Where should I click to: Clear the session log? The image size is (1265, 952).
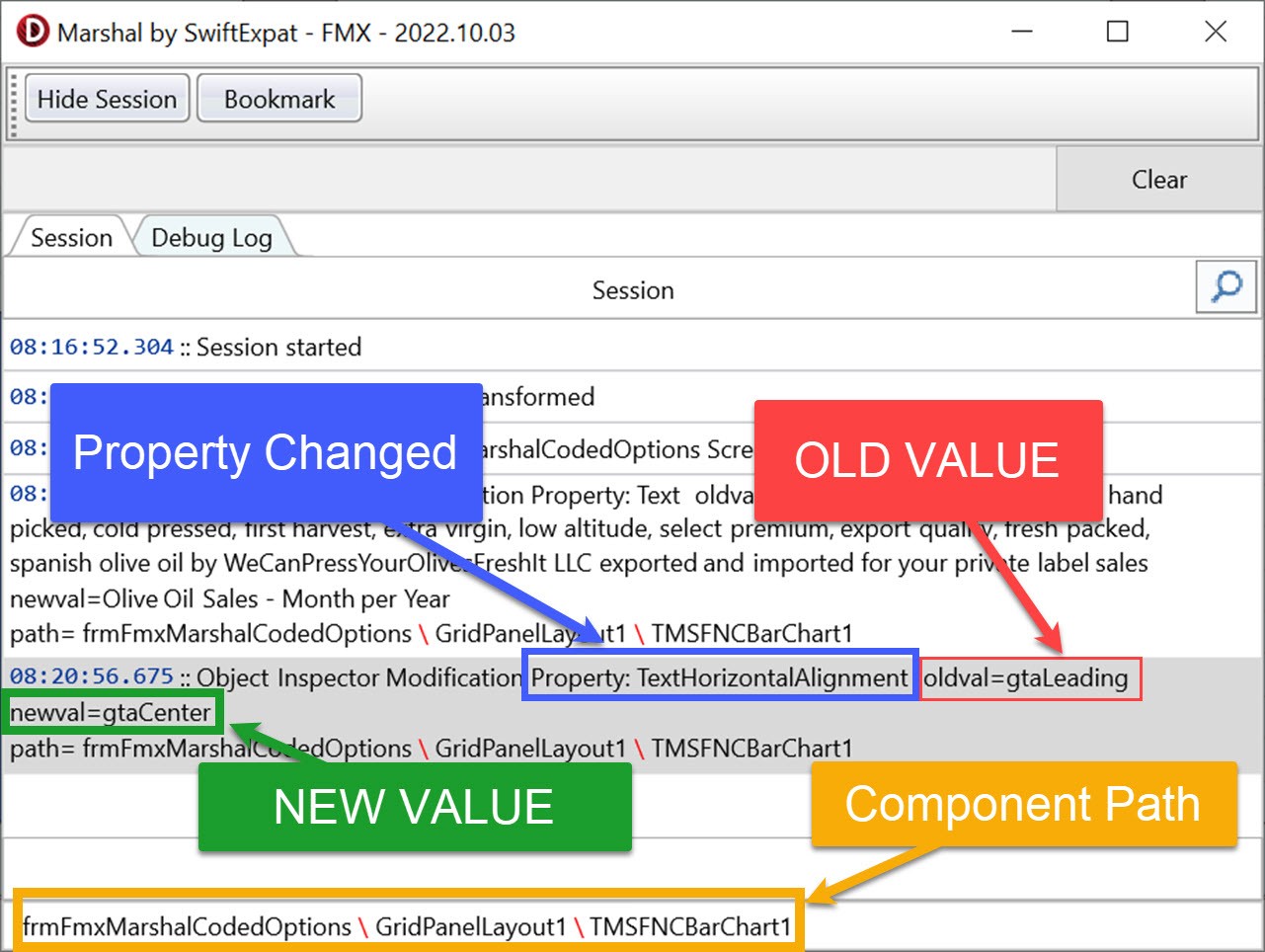click(1158, 179)
